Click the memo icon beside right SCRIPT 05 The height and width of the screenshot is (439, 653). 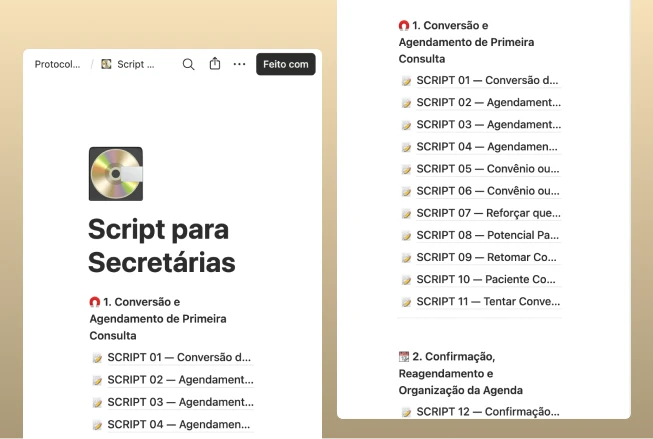(x=406, y=170)
